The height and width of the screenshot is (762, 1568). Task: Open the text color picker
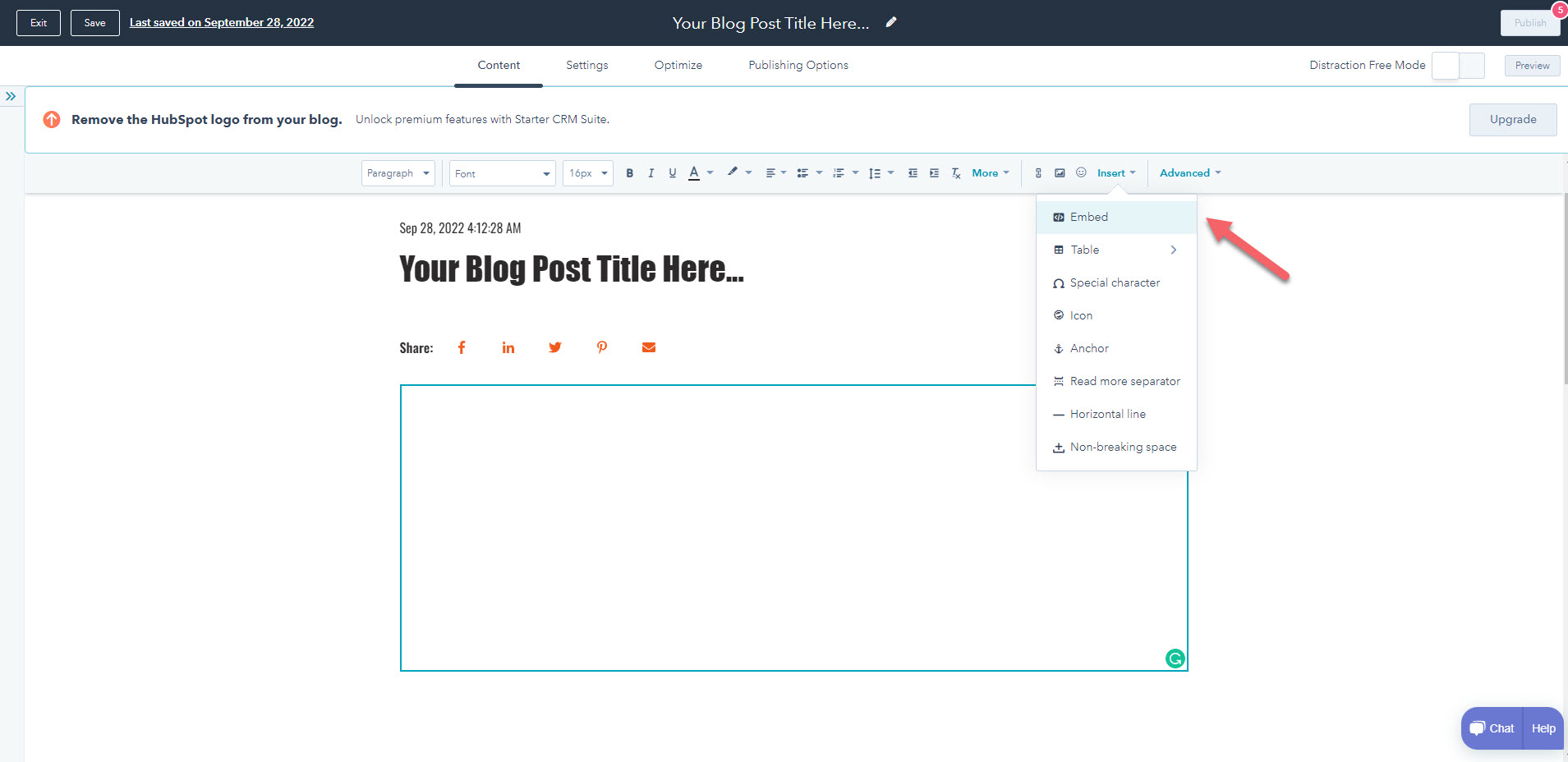[x=695, y=173]
